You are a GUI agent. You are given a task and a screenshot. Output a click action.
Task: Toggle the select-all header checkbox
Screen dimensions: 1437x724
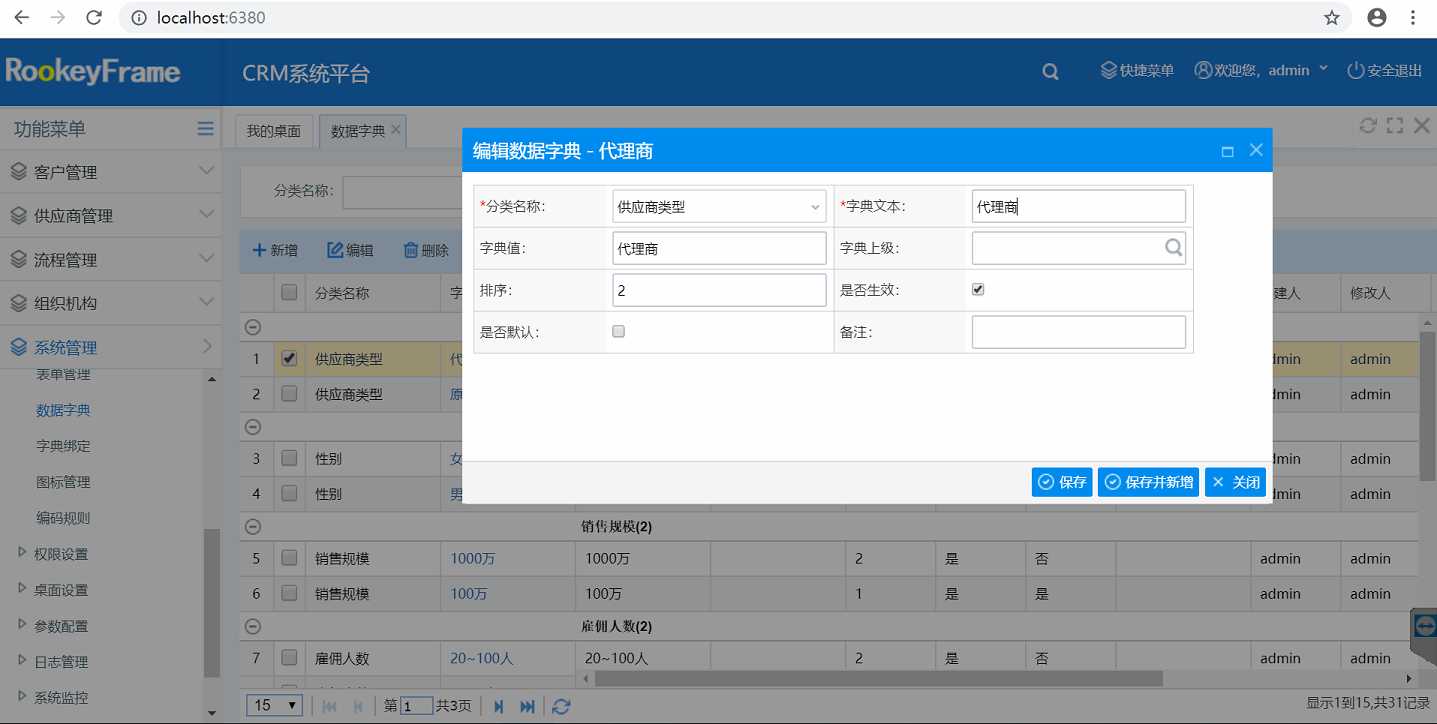coord(289,293)
